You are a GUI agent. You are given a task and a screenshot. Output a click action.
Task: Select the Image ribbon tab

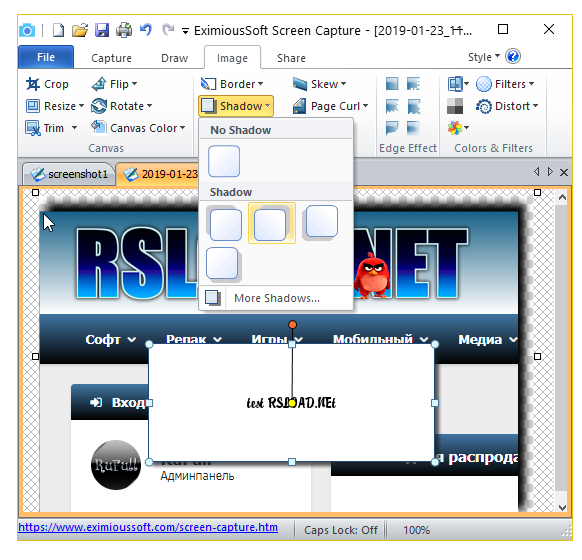(x=232, y=58)
